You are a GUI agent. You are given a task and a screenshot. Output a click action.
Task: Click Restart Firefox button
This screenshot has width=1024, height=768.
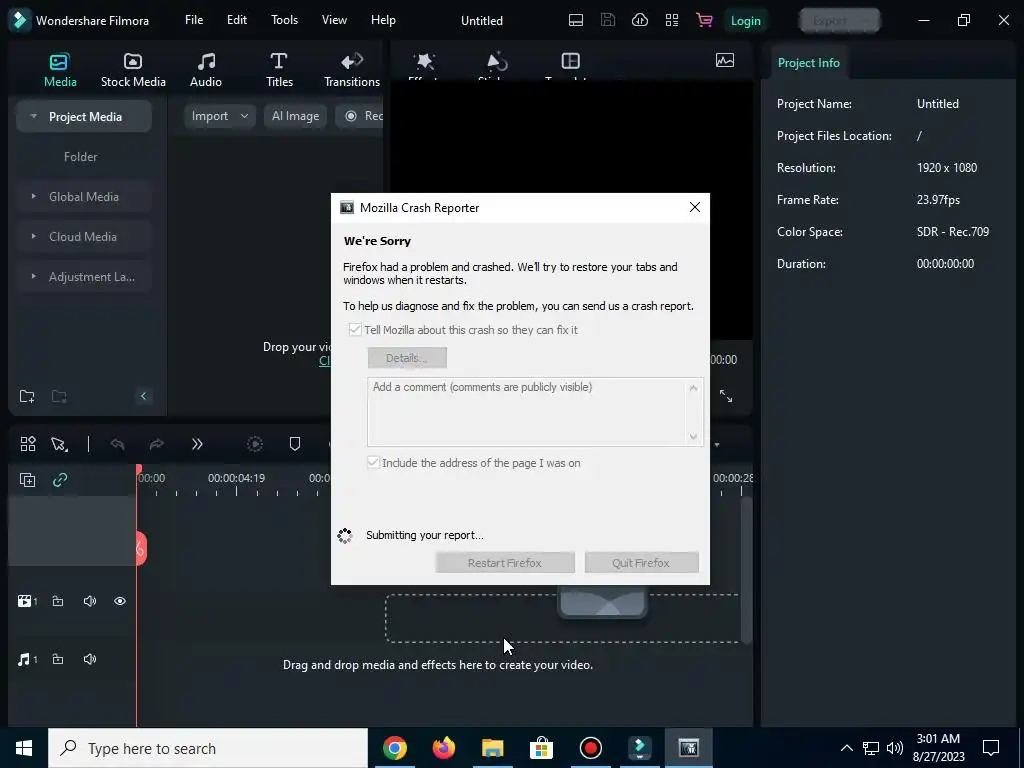point(505,562)
